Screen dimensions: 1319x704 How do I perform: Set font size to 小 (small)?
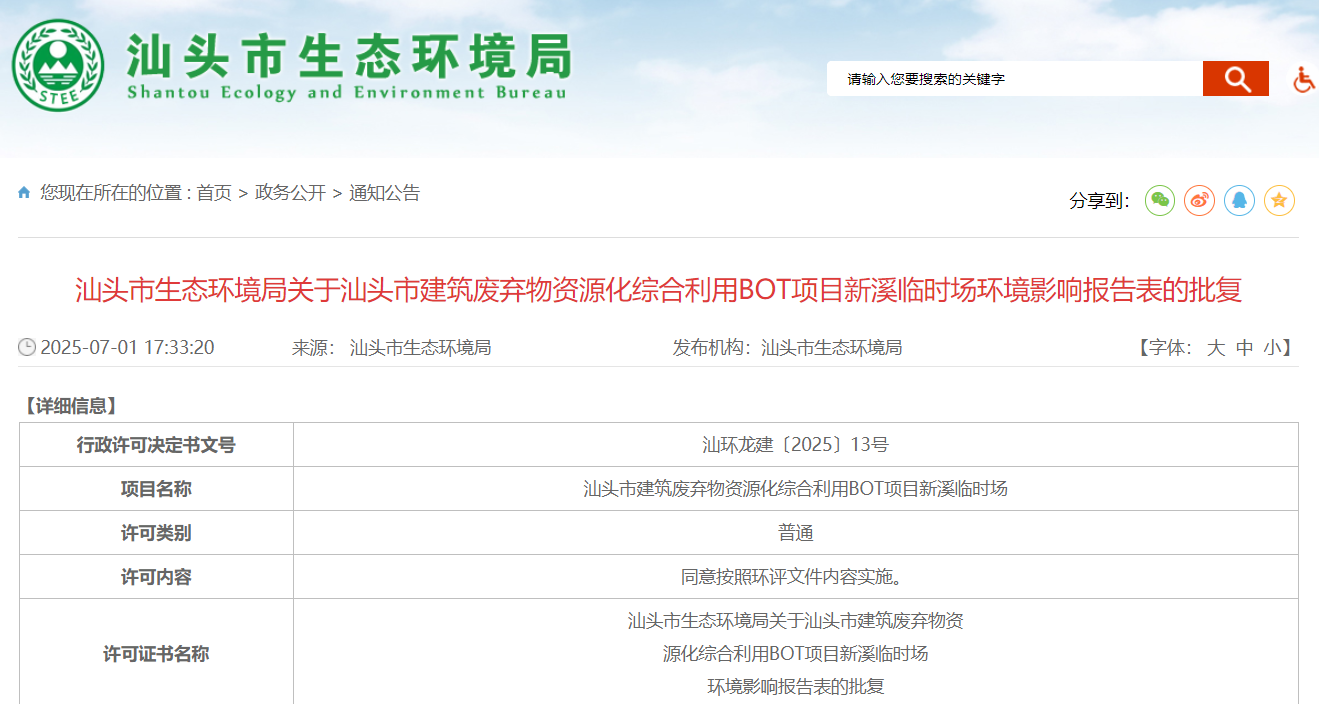click(x=1272, y=348)
